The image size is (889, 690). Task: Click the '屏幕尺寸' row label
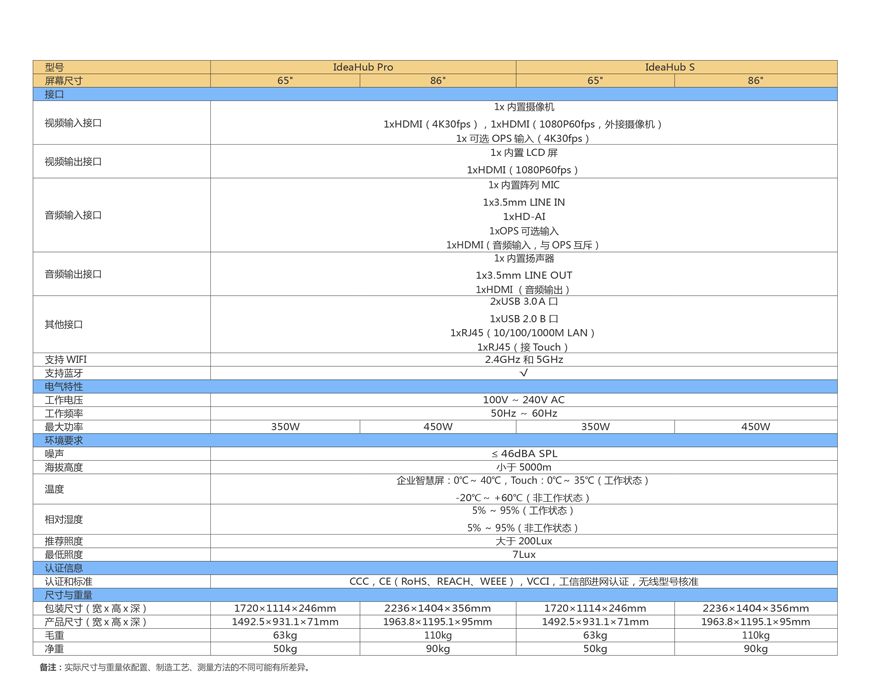64,81
